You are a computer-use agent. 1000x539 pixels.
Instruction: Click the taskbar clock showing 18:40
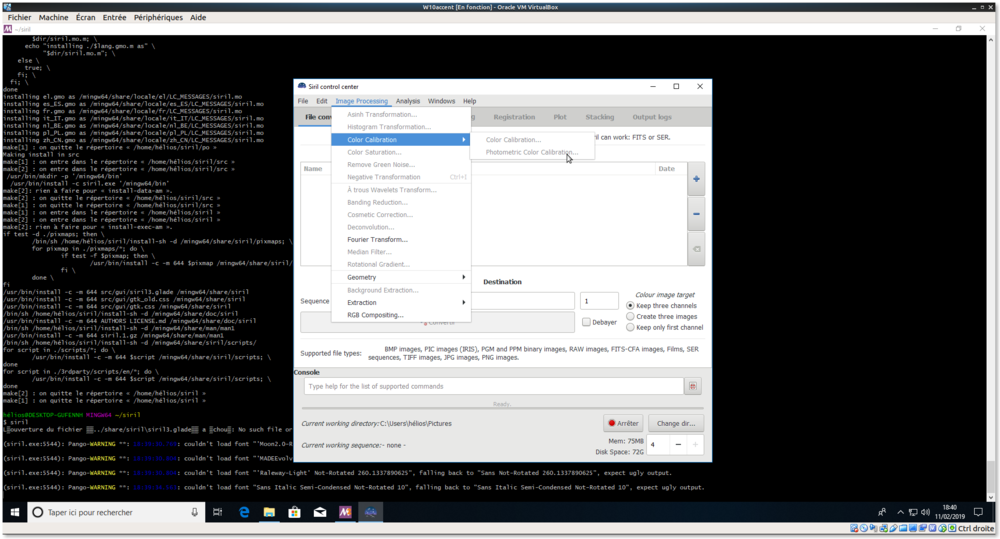click(x=950, y=512)
